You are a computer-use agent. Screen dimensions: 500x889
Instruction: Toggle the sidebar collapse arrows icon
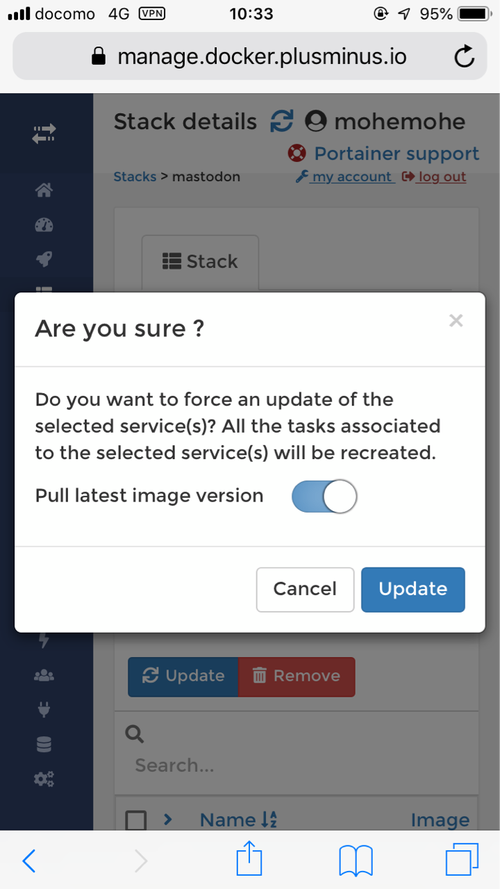tap(44, 134)
